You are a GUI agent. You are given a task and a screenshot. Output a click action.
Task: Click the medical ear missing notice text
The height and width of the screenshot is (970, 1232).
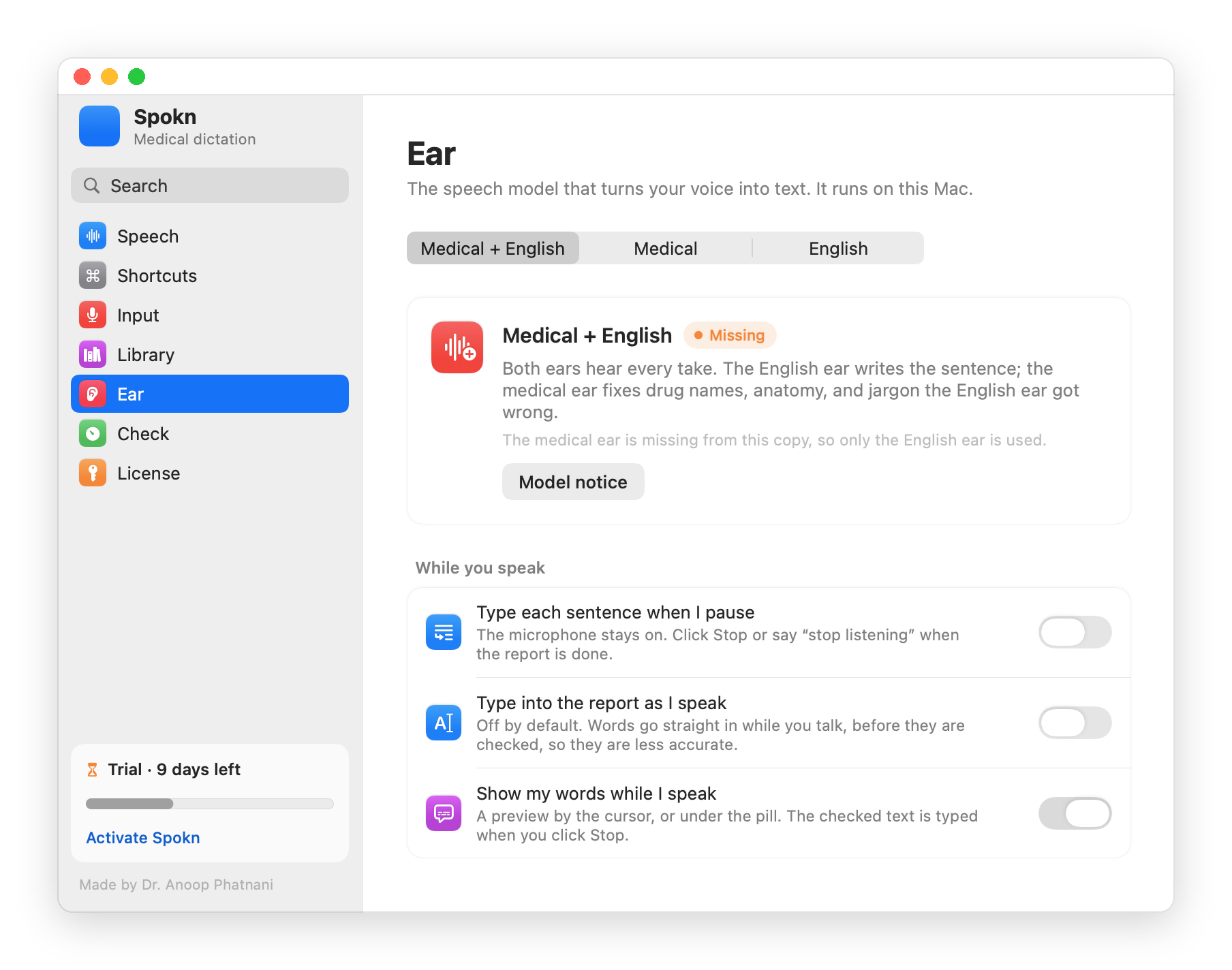pos(774,440)
